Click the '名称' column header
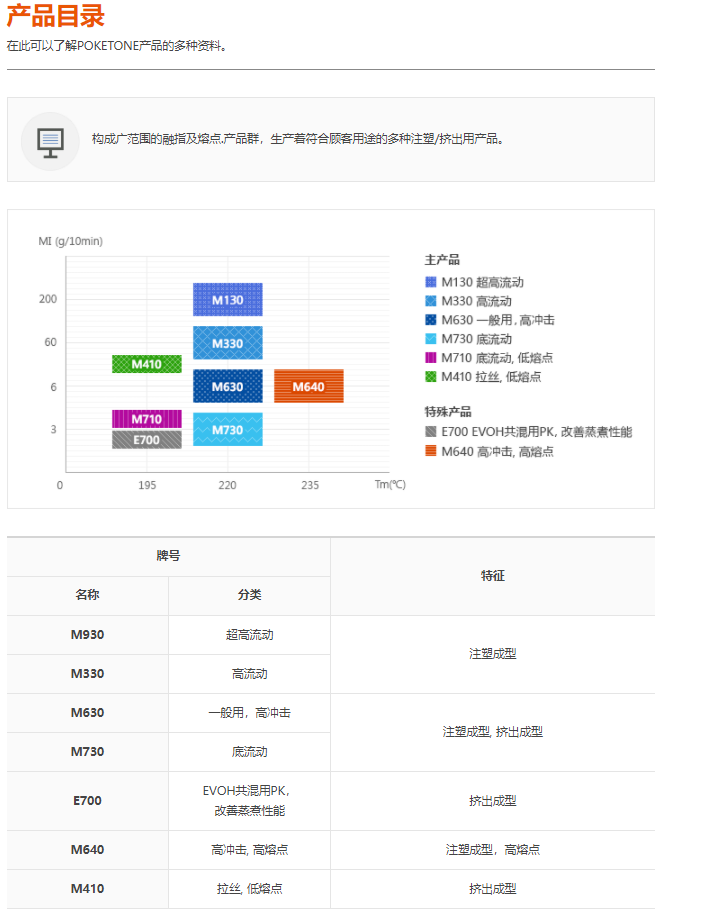Screen dimensions: 710x919 [x=87, y=594]
